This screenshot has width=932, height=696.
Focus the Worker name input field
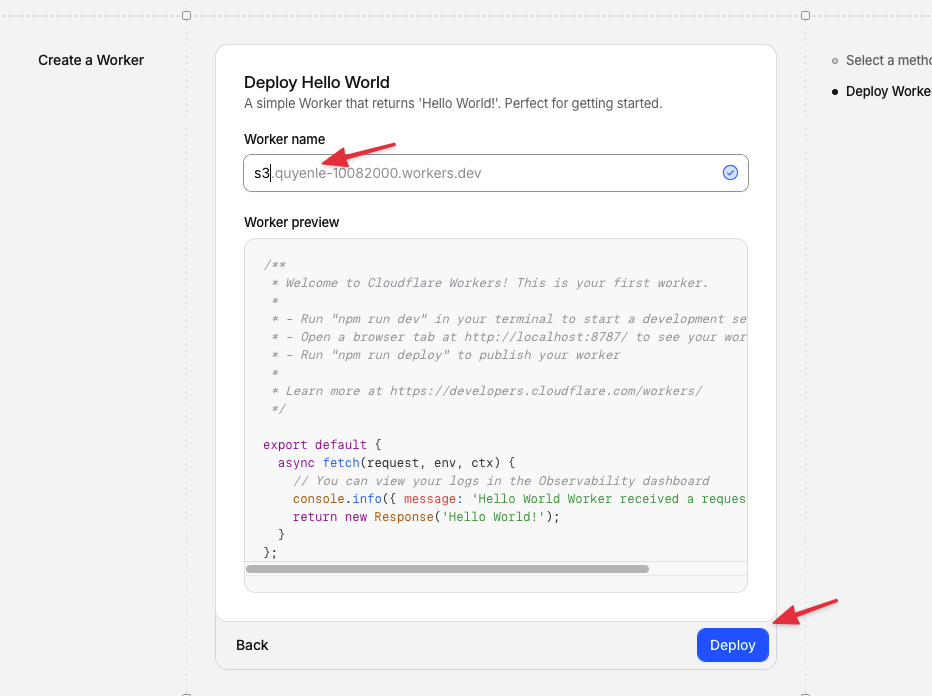(480, 173)
